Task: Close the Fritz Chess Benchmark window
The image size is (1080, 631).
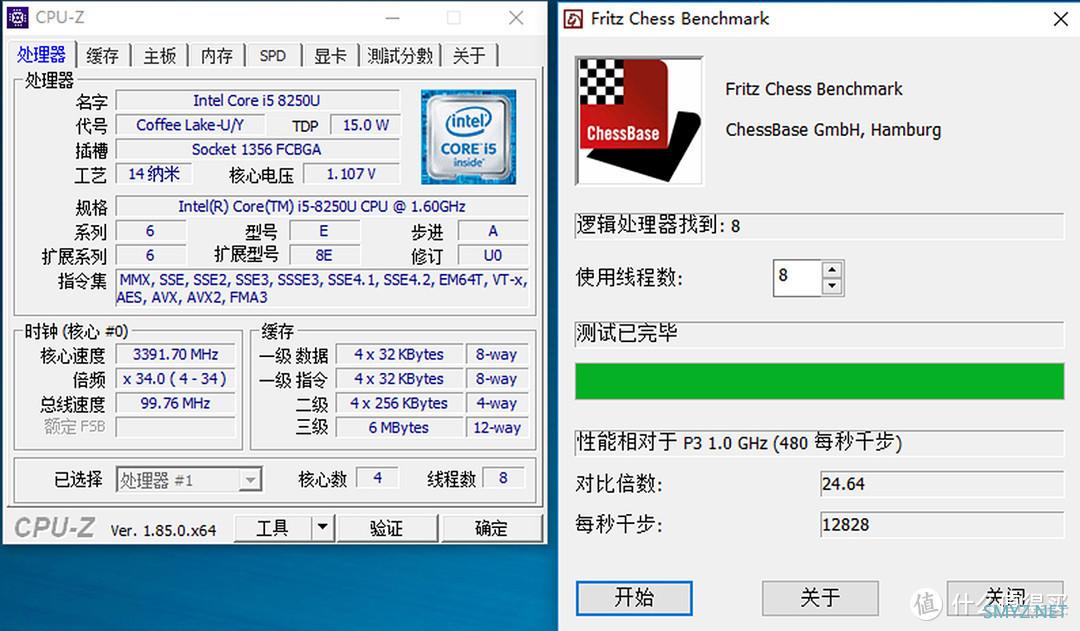Action: pyautogui.click(x=1061, y=19)
